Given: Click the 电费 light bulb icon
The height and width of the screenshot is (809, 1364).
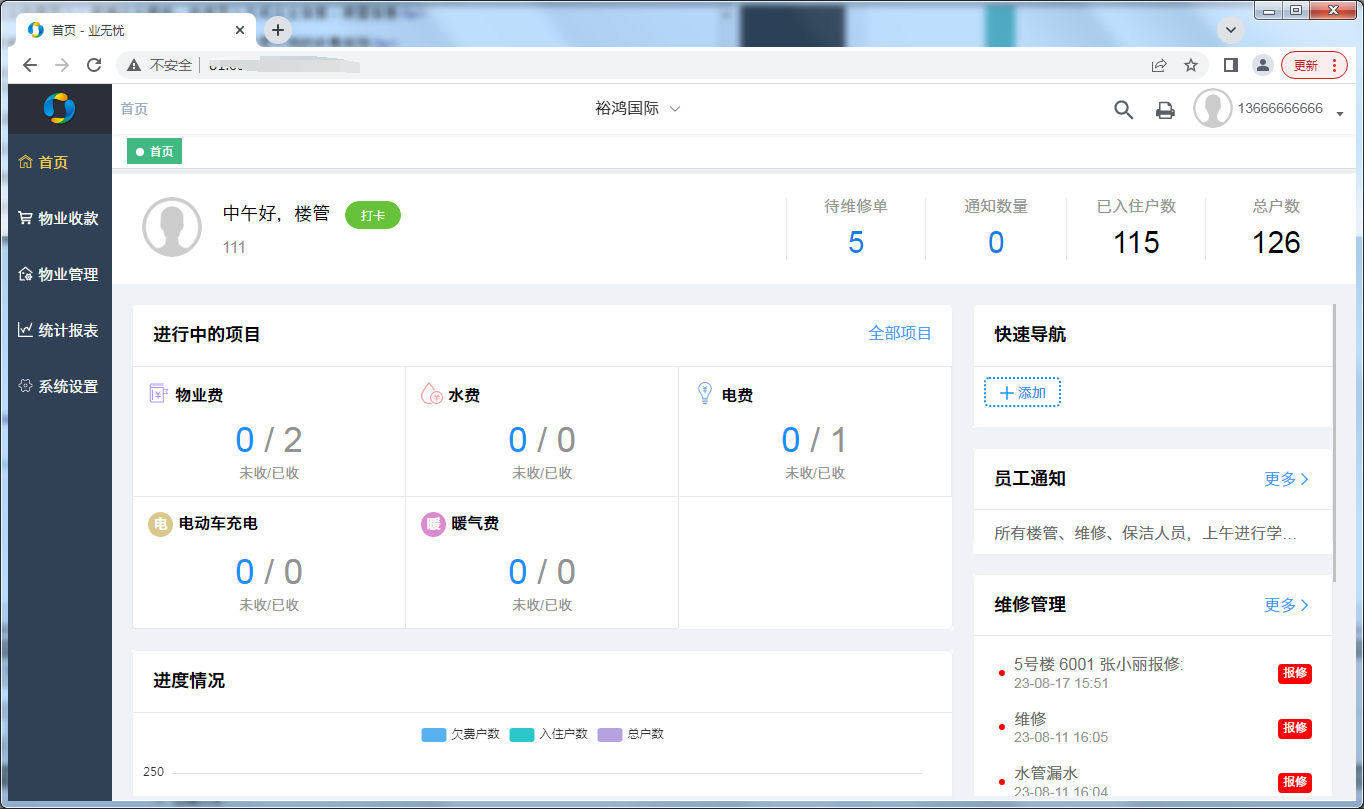Looking at the screenshot, I should click(704, 394).
